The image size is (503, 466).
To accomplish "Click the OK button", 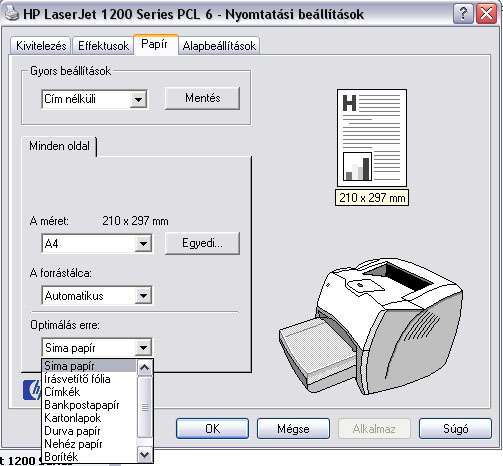I will tap(212, 429).
